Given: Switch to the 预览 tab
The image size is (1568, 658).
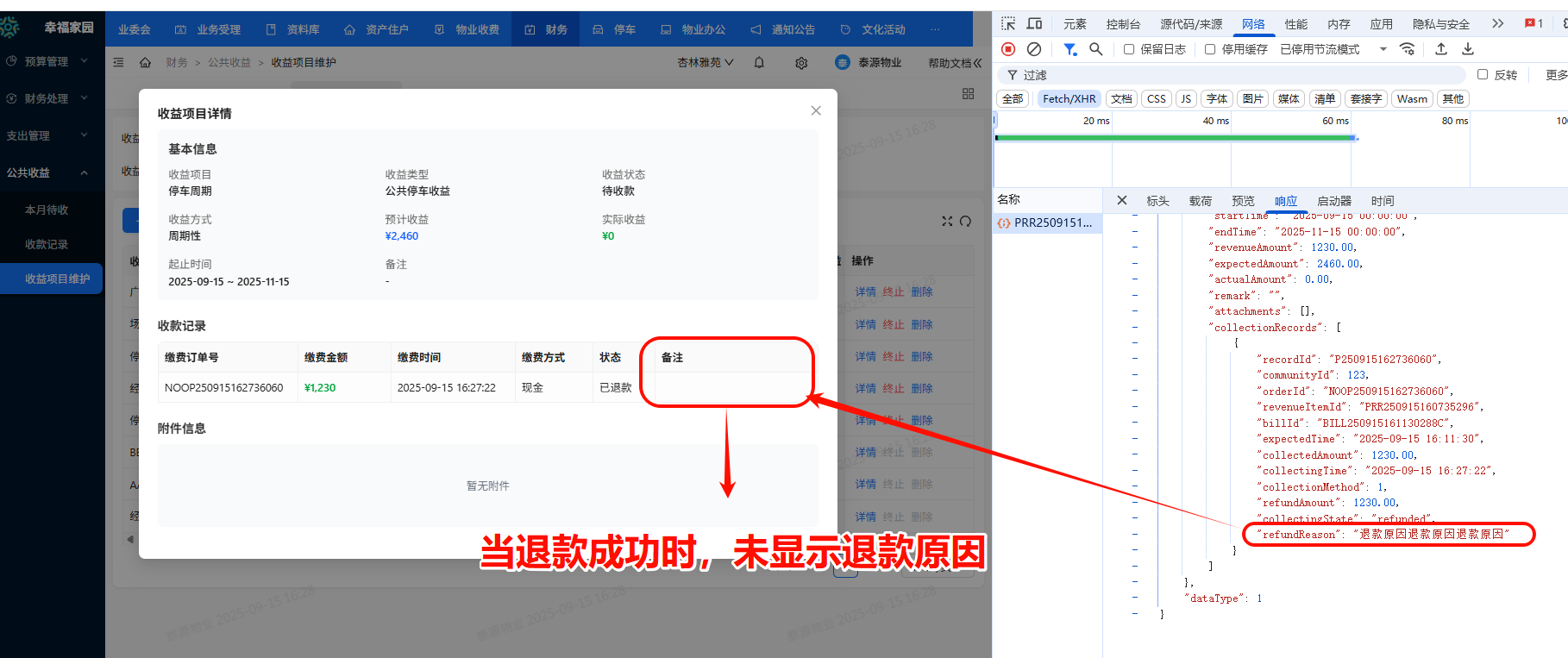Looking at the screenshot, I should [1243, 201].
